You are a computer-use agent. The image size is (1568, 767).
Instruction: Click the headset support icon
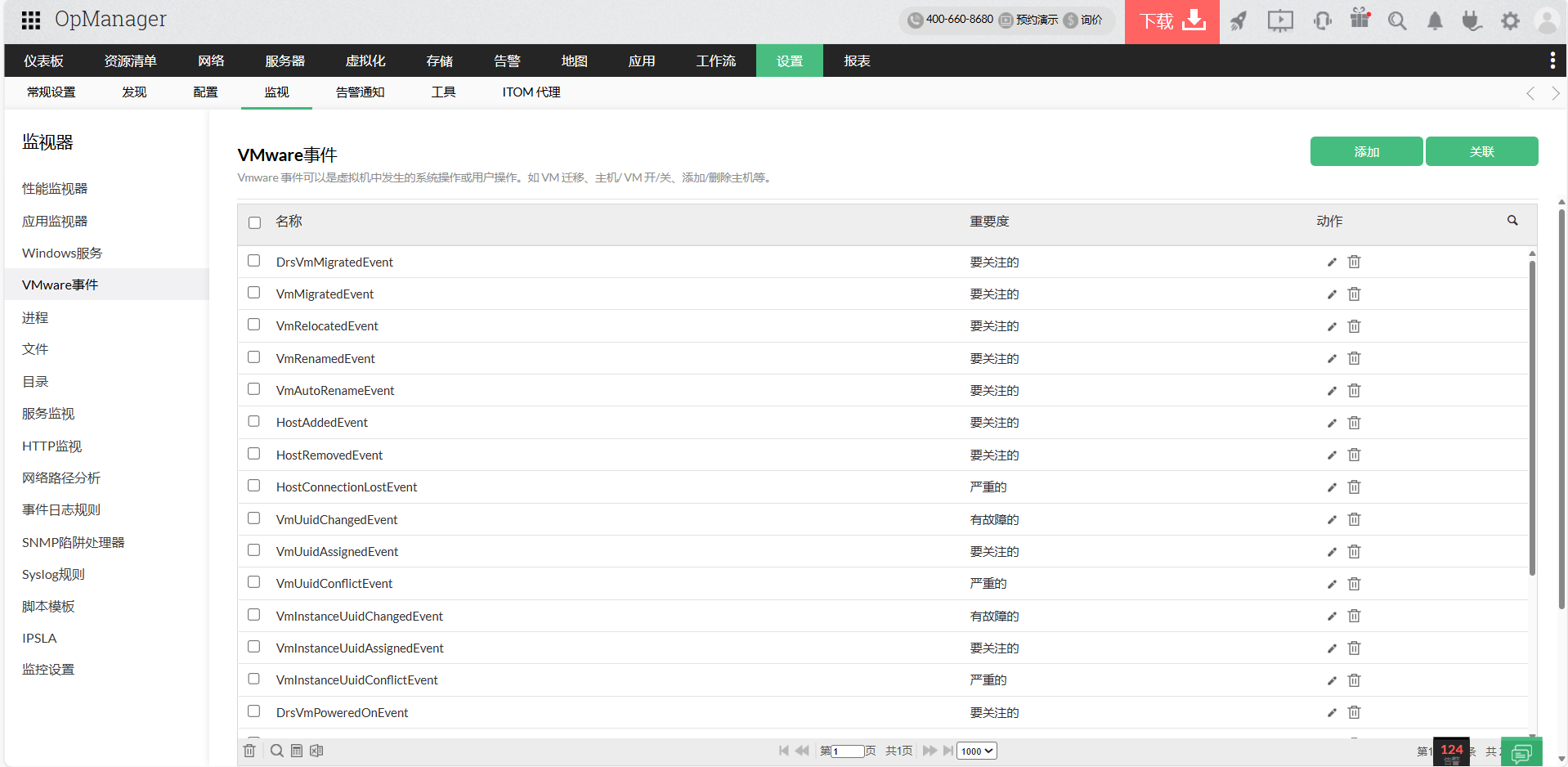pos(1322,20)
